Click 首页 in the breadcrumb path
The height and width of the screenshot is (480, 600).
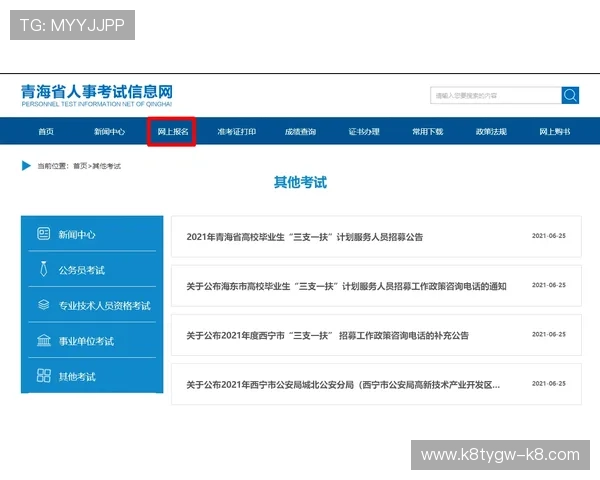pyautogui.click(x=80, y=166)
